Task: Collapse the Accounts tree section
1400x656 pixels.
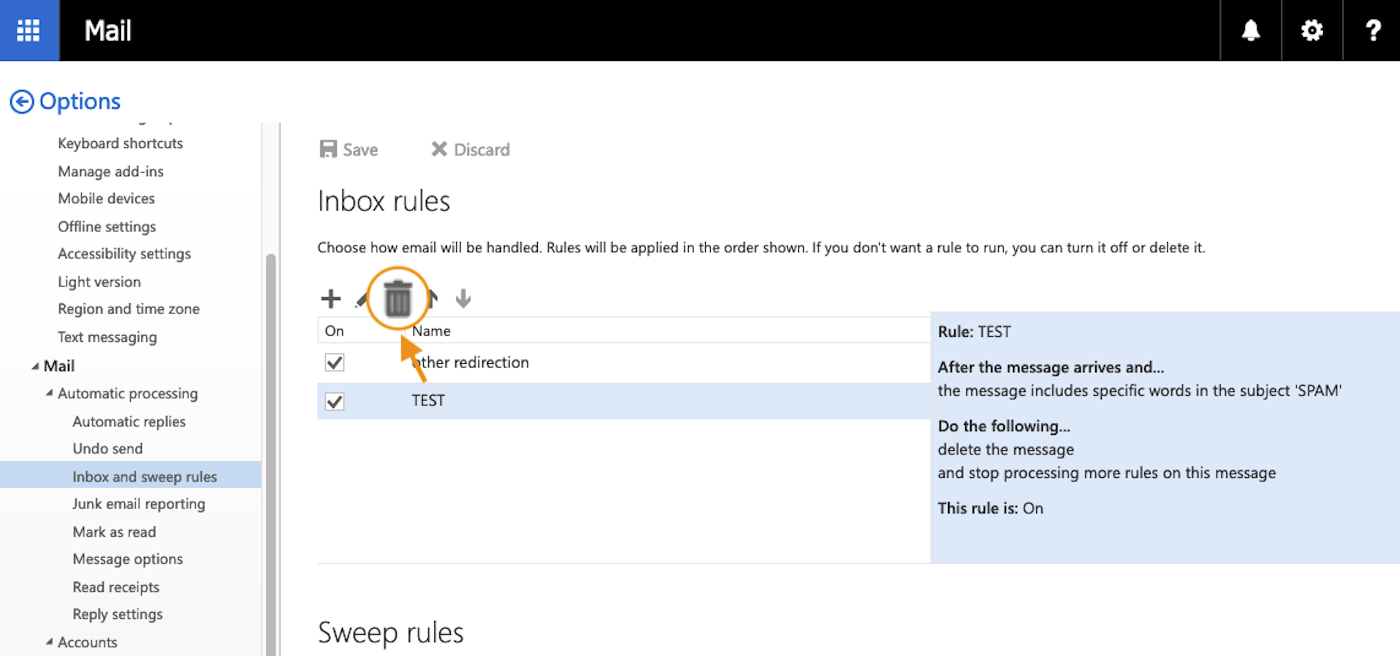Action: (x=50, y=642)
